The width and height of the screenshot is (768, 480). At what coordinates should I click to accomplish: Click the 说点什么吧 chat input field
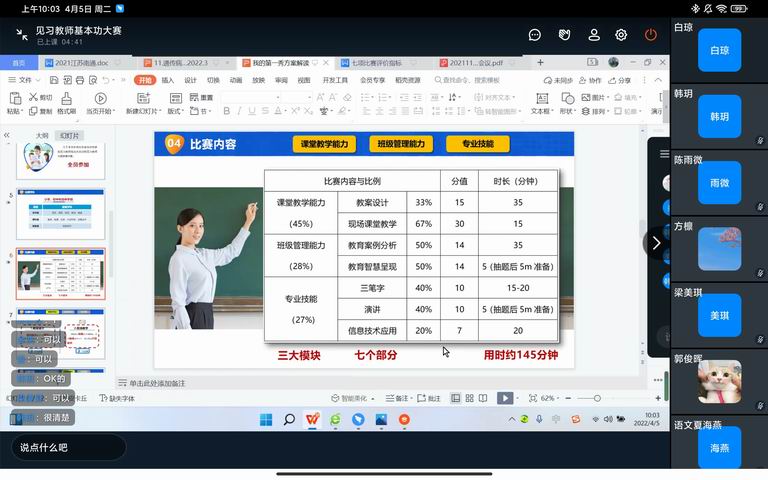(x=68, y=447)
